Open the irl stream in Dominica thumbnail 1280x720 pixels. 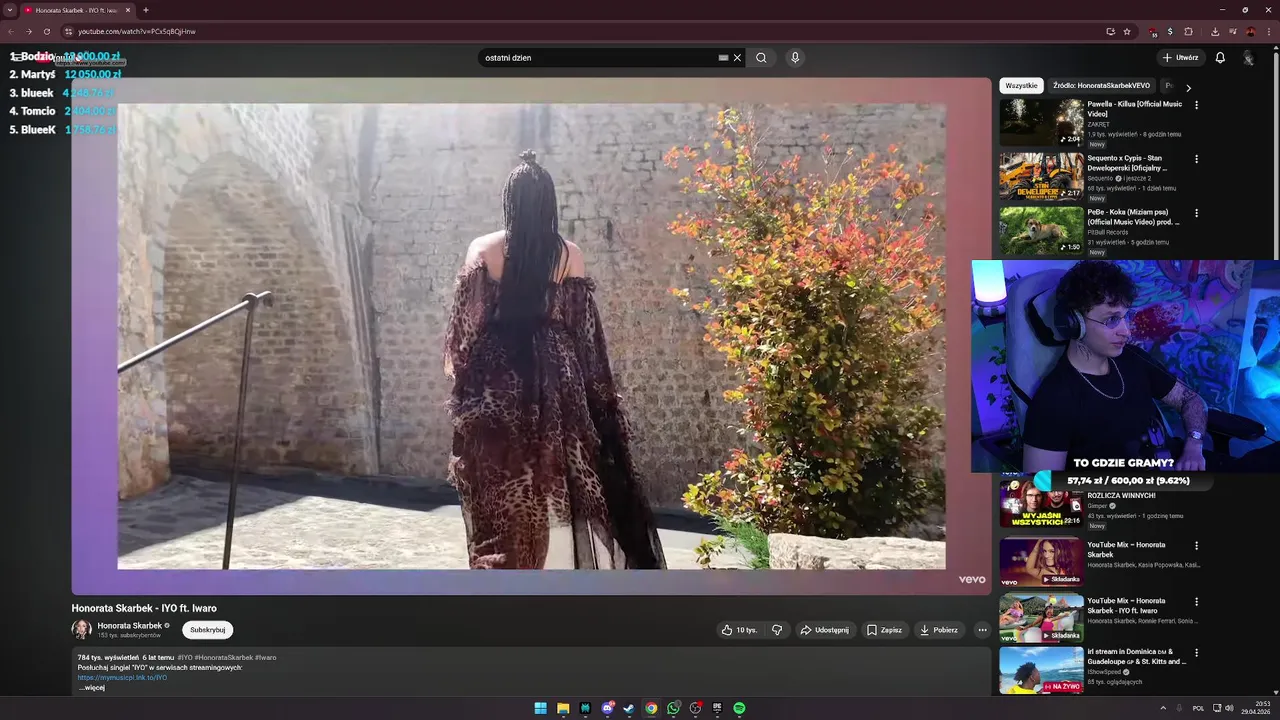[x=1041, y=670]
